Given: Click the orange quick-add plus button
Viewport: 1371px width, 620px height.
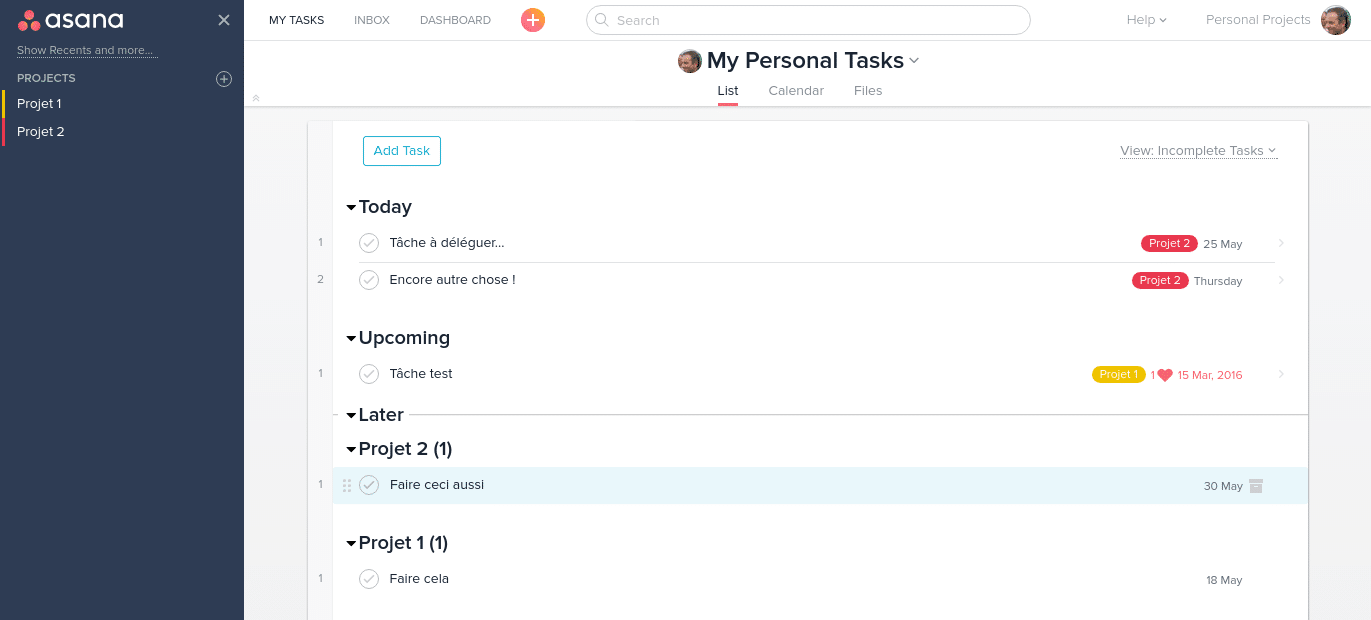Looking at the screenshot, I should coord(533,20).
